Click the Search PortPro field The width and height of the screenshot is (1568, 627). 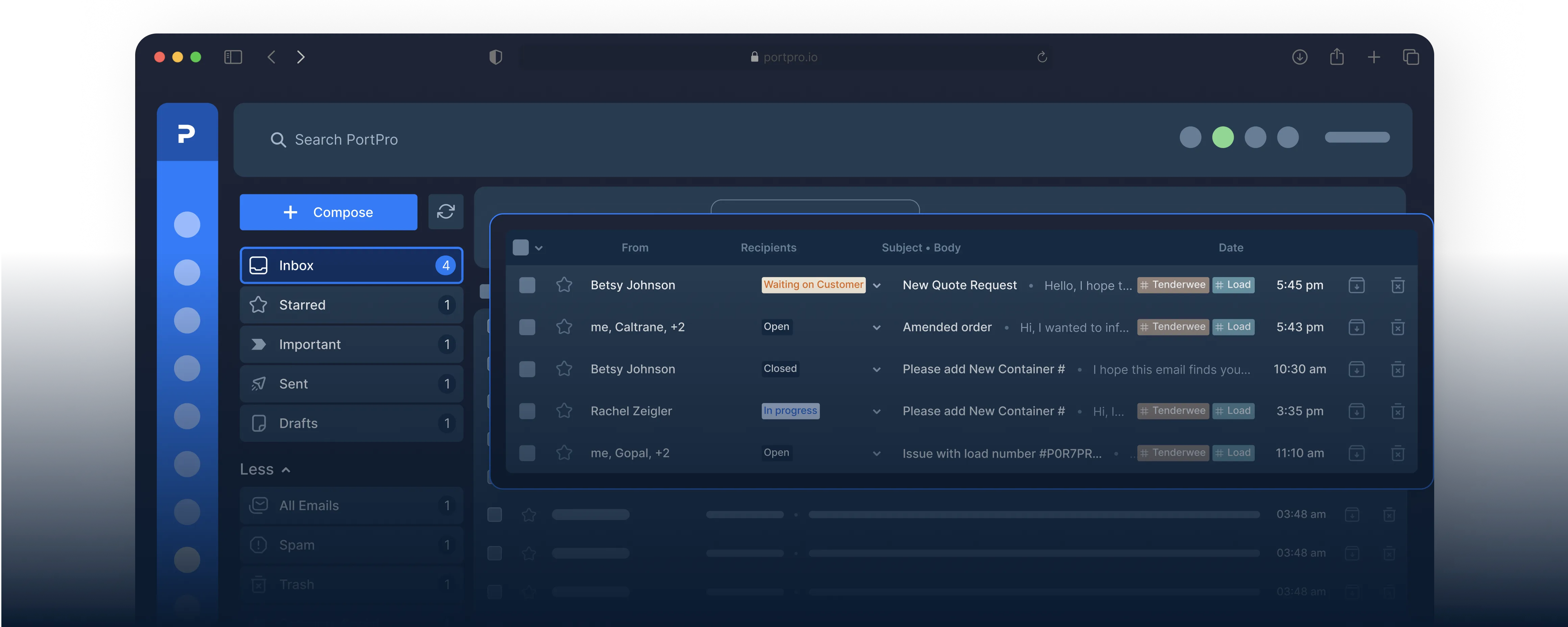coord(346,140)
